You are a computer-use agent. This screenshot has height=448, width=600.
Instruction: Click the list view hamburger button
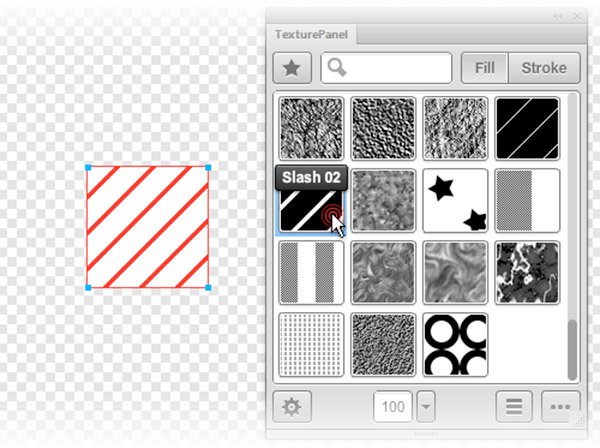(x=514, y=406)
